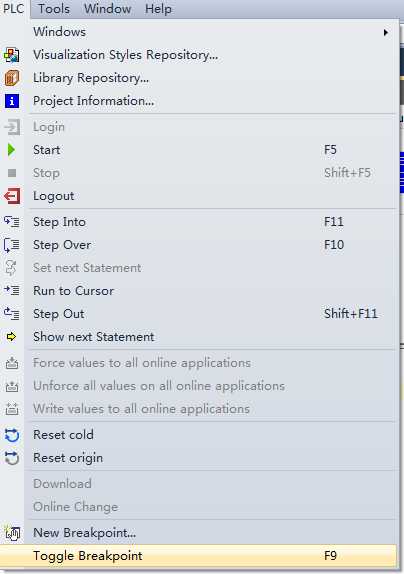Click the Library Repository book icon
Image resolution: width=404 pixels, height=574 pixels.
point(12,78)
